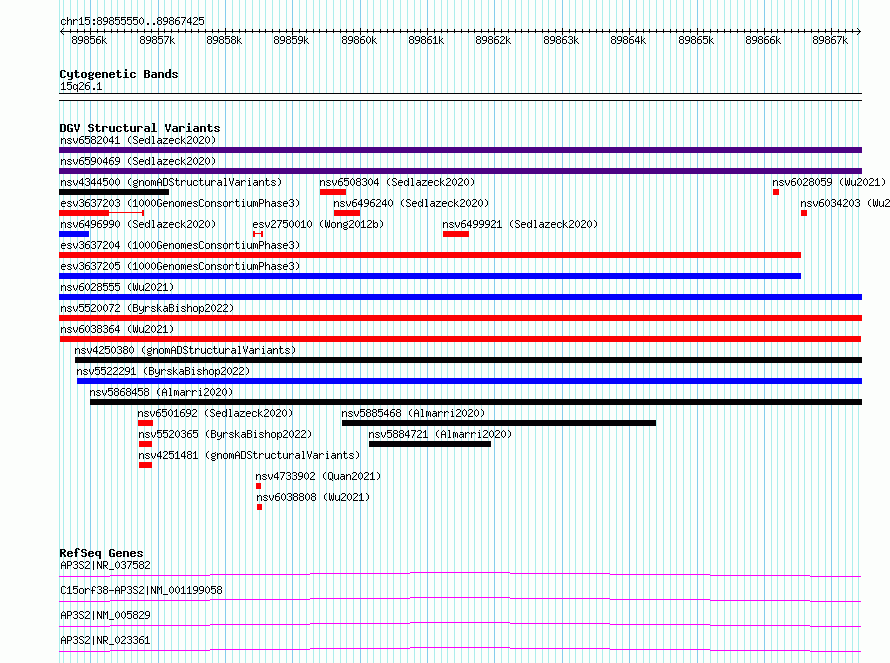Open the nsv6496990 (Sedlazeck2020) label
The height and width of the screenshot is (663, 890).
coord(138,224)
